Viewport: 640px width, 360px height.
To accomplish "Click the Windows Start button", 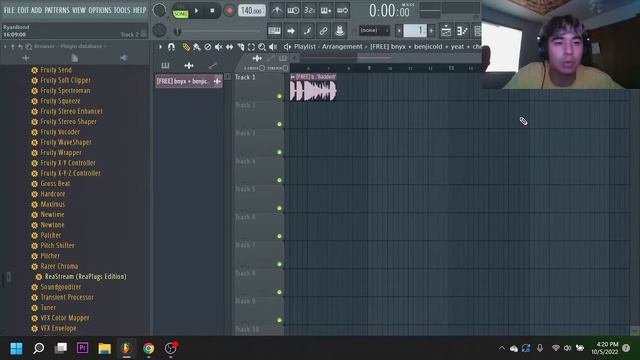I will (x=16, y=348).
